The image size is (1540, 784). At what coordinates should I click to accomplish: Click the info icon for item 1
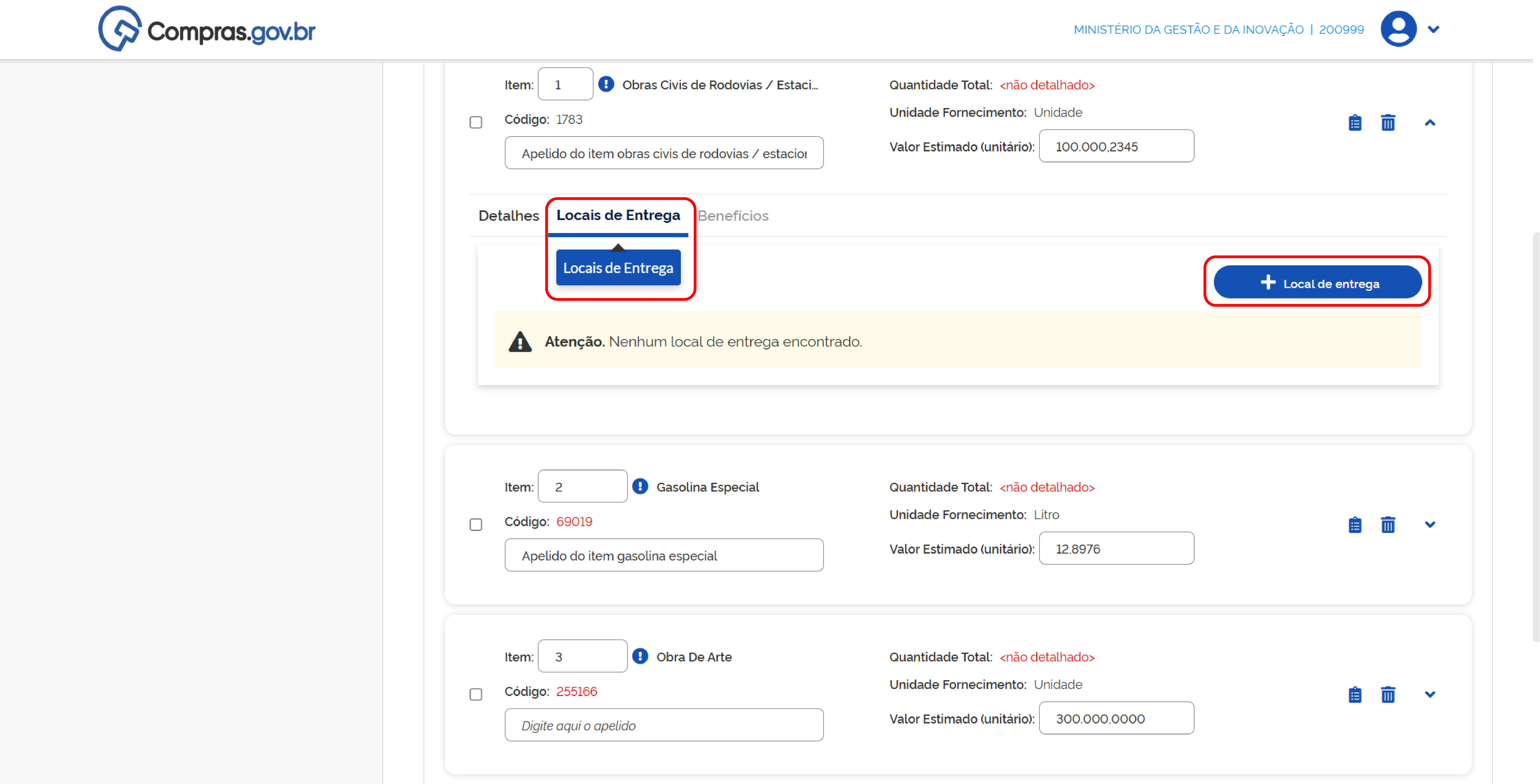point(606,84)
